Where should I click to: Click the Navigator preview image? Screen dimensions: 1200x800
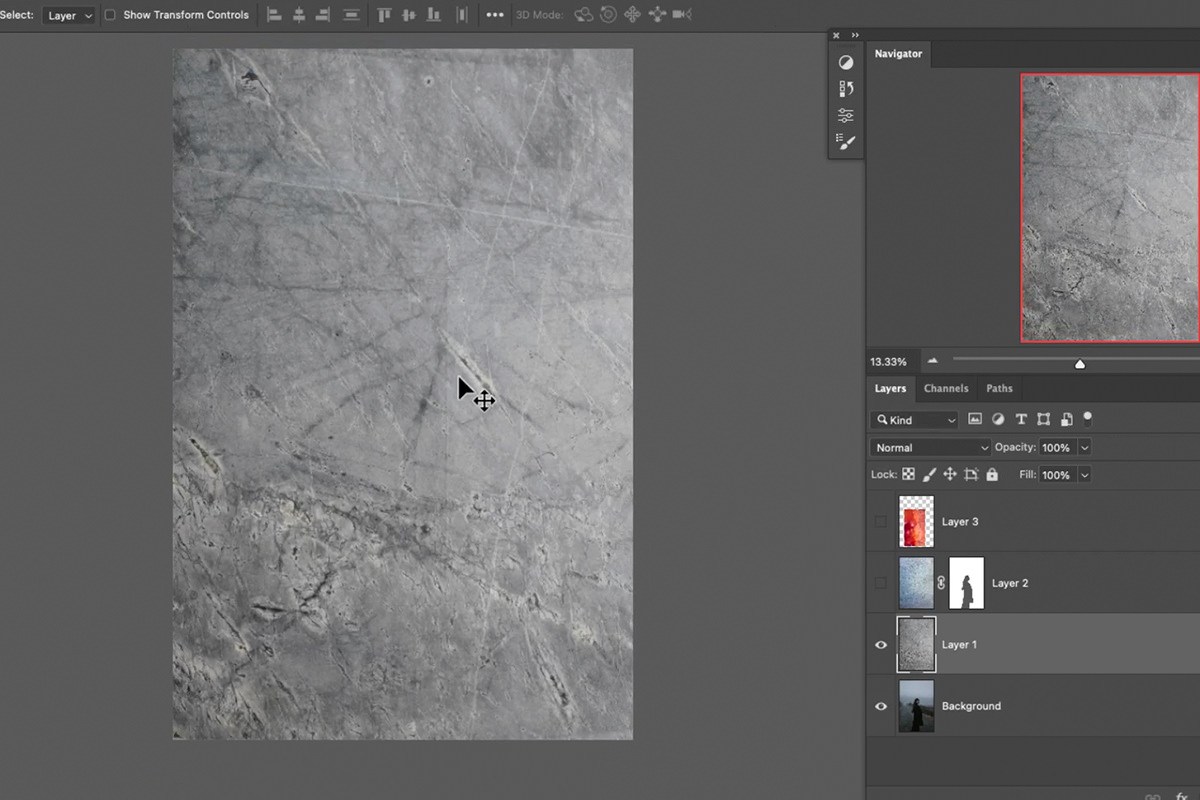1110,208
